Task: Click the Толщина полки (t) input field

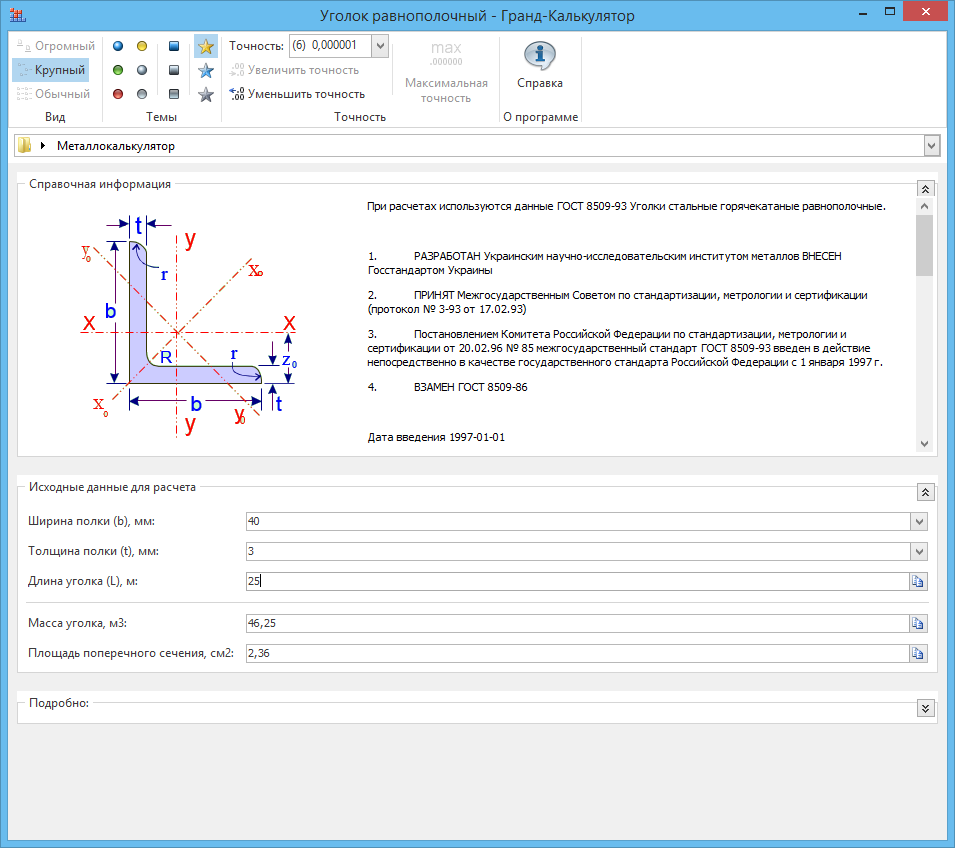Action: 578,551
